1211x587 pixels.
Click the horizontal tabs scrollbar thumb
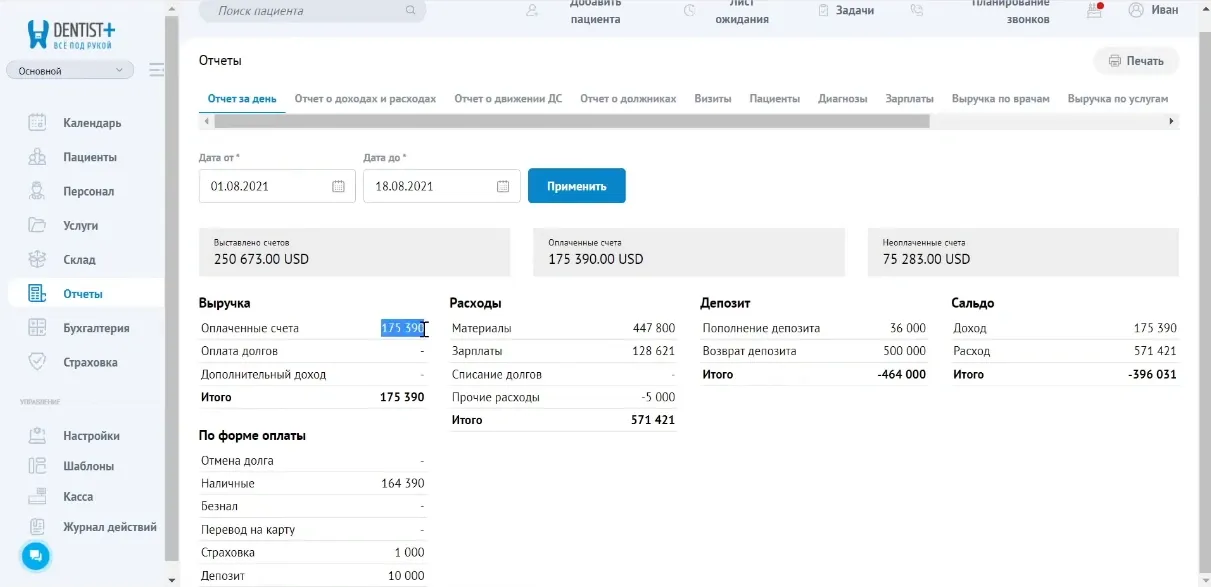[x=571, y=121]
